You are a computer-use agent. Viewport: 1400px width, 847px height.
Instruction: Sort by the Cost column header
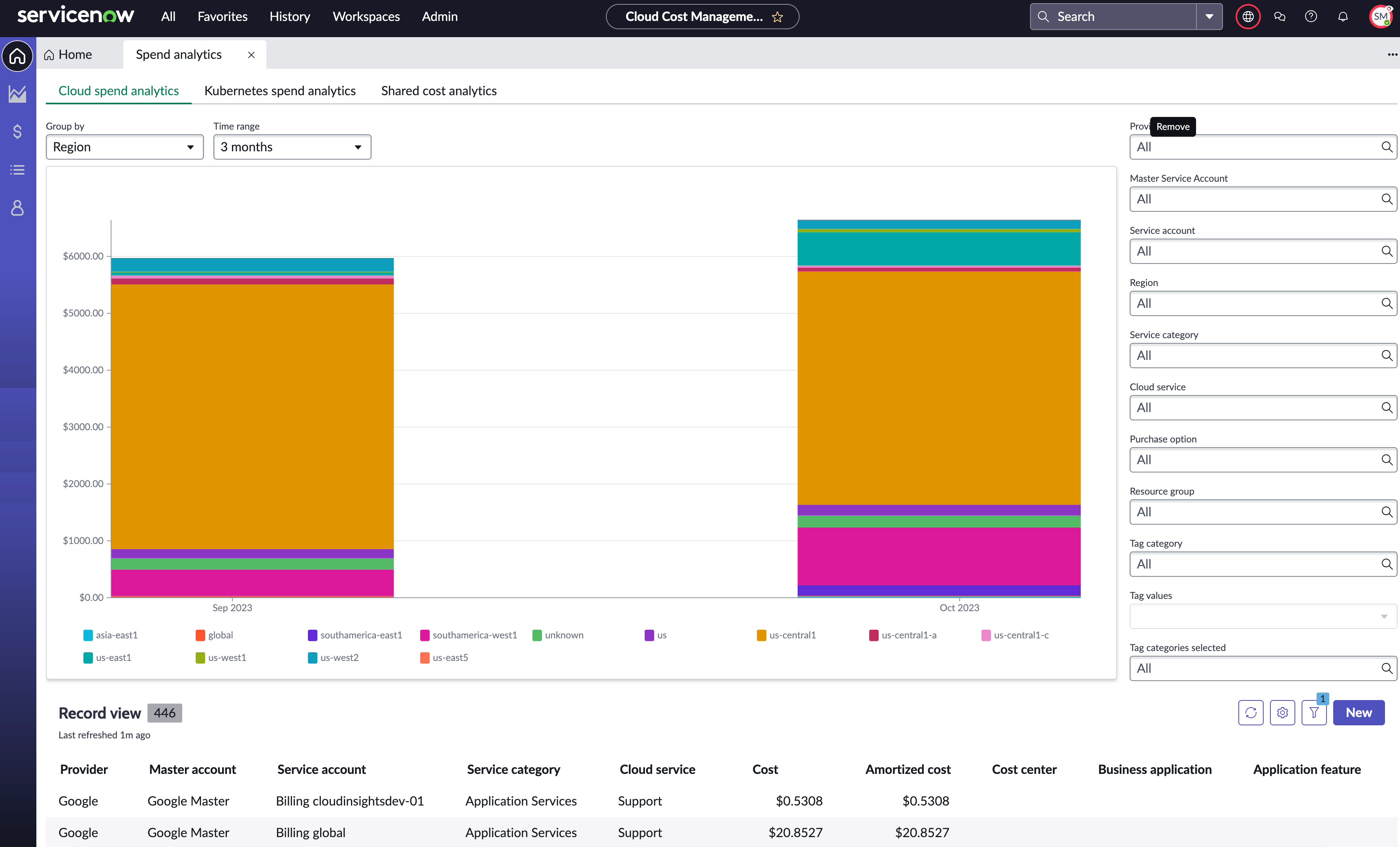point(765,769)
